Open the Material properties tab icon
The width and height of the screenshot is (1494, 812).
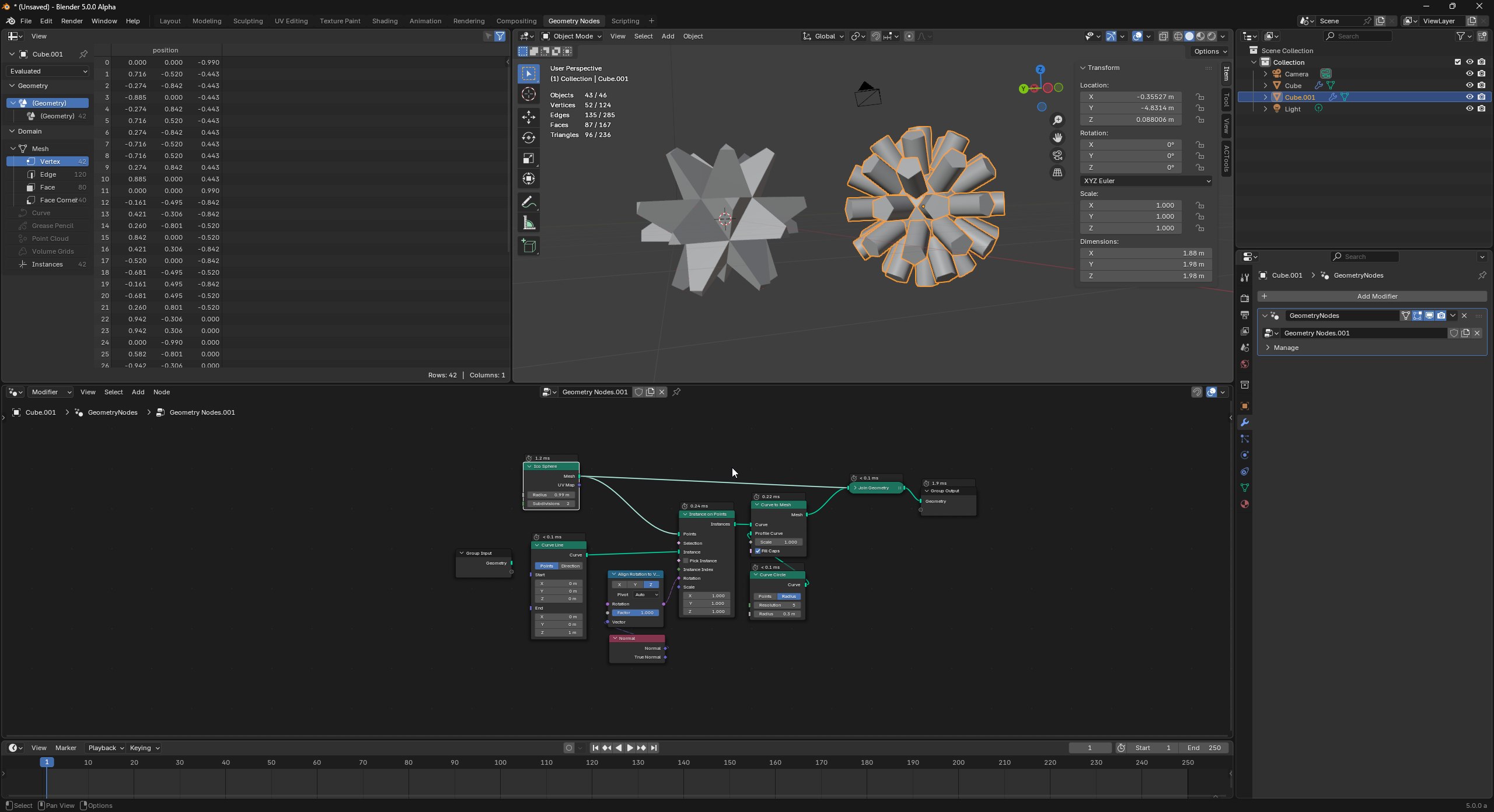point(1245,504)
